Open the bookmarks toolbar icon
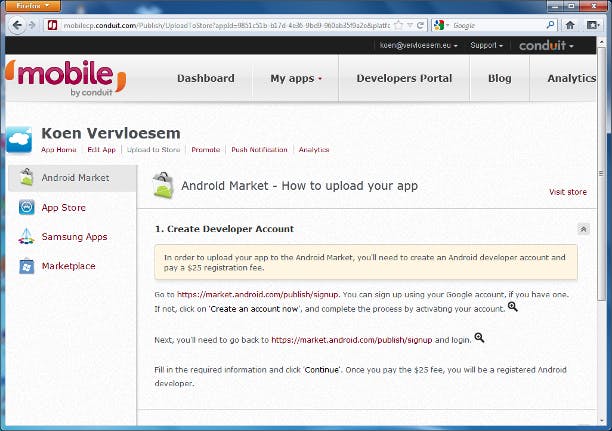This screenshot has width=612, height=431. pos(592,25)
